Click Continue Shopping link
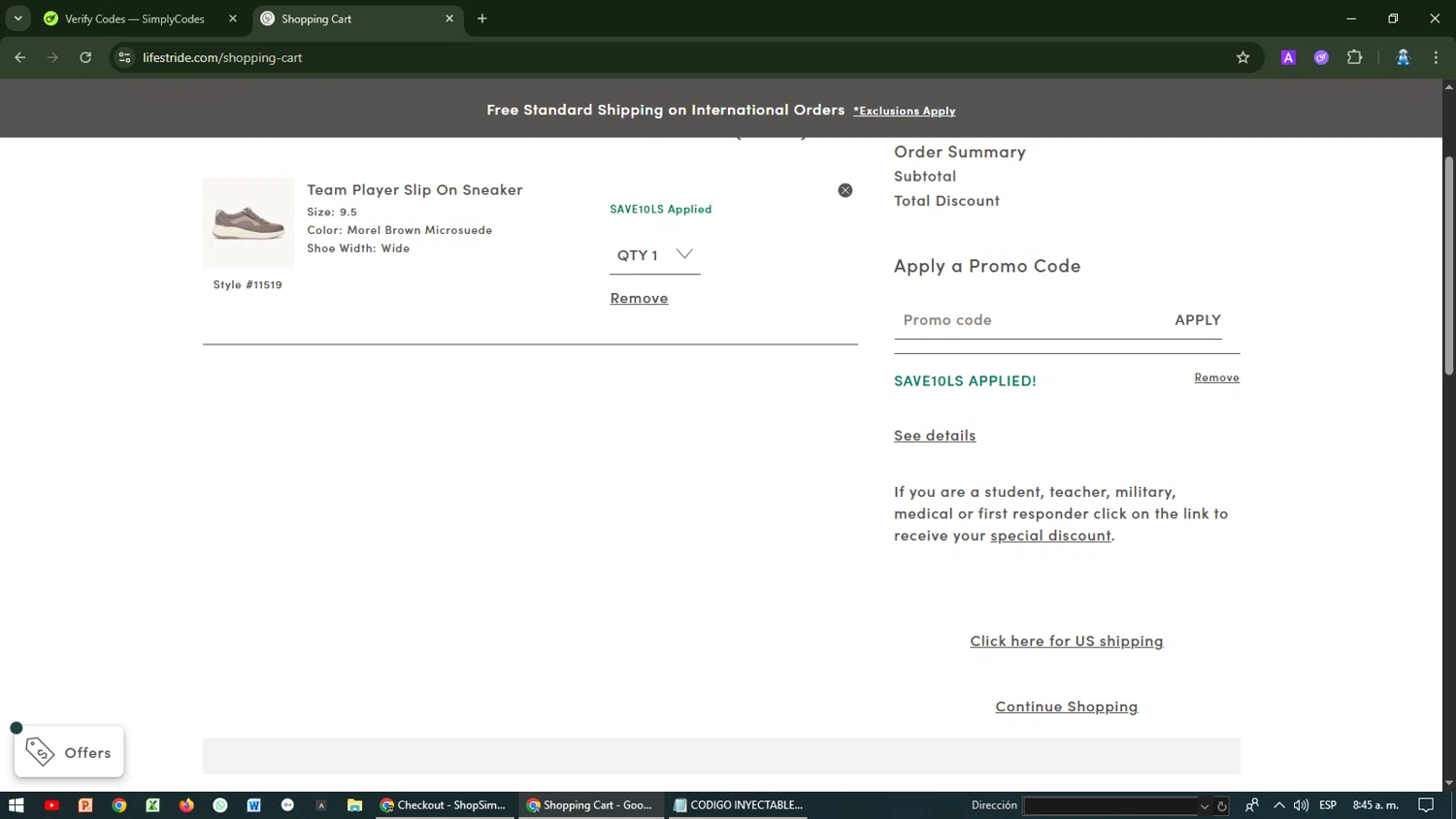 (x=1066, y=706)
